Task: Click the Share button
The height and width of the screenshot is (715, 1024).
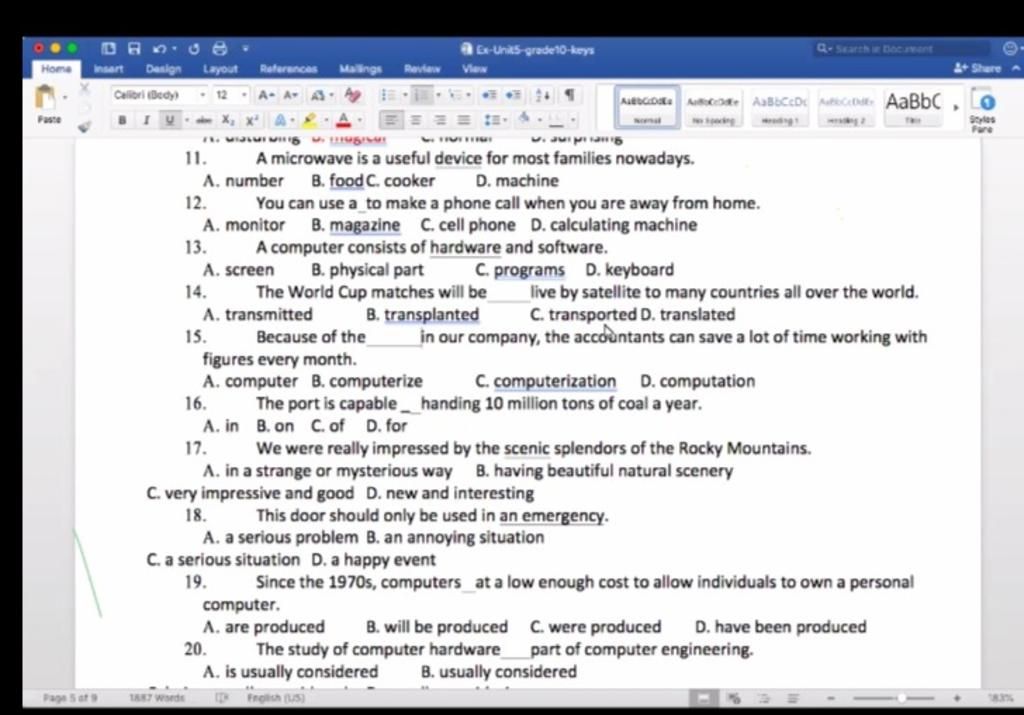Action: [978, 69]
